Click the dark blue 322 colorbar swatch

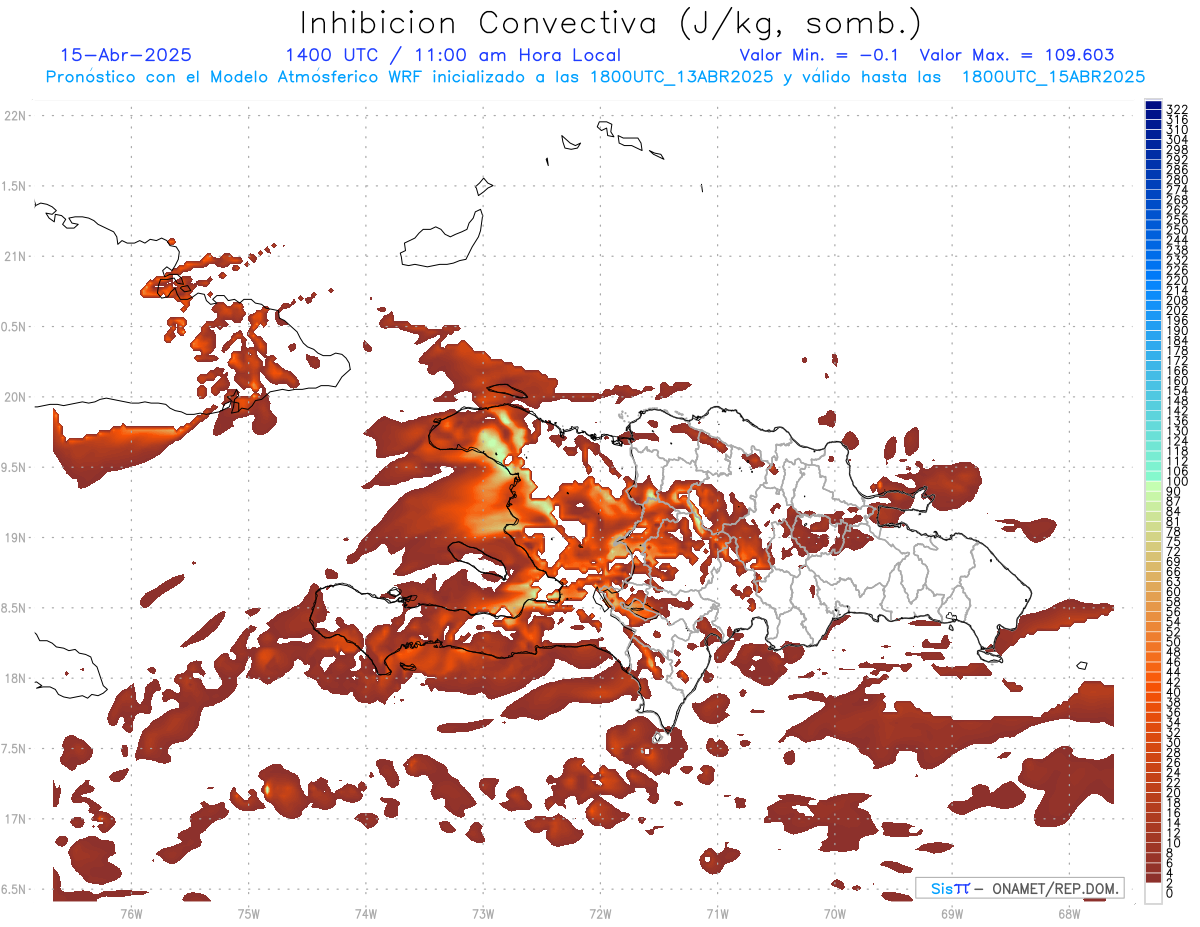coord(1153,105)
